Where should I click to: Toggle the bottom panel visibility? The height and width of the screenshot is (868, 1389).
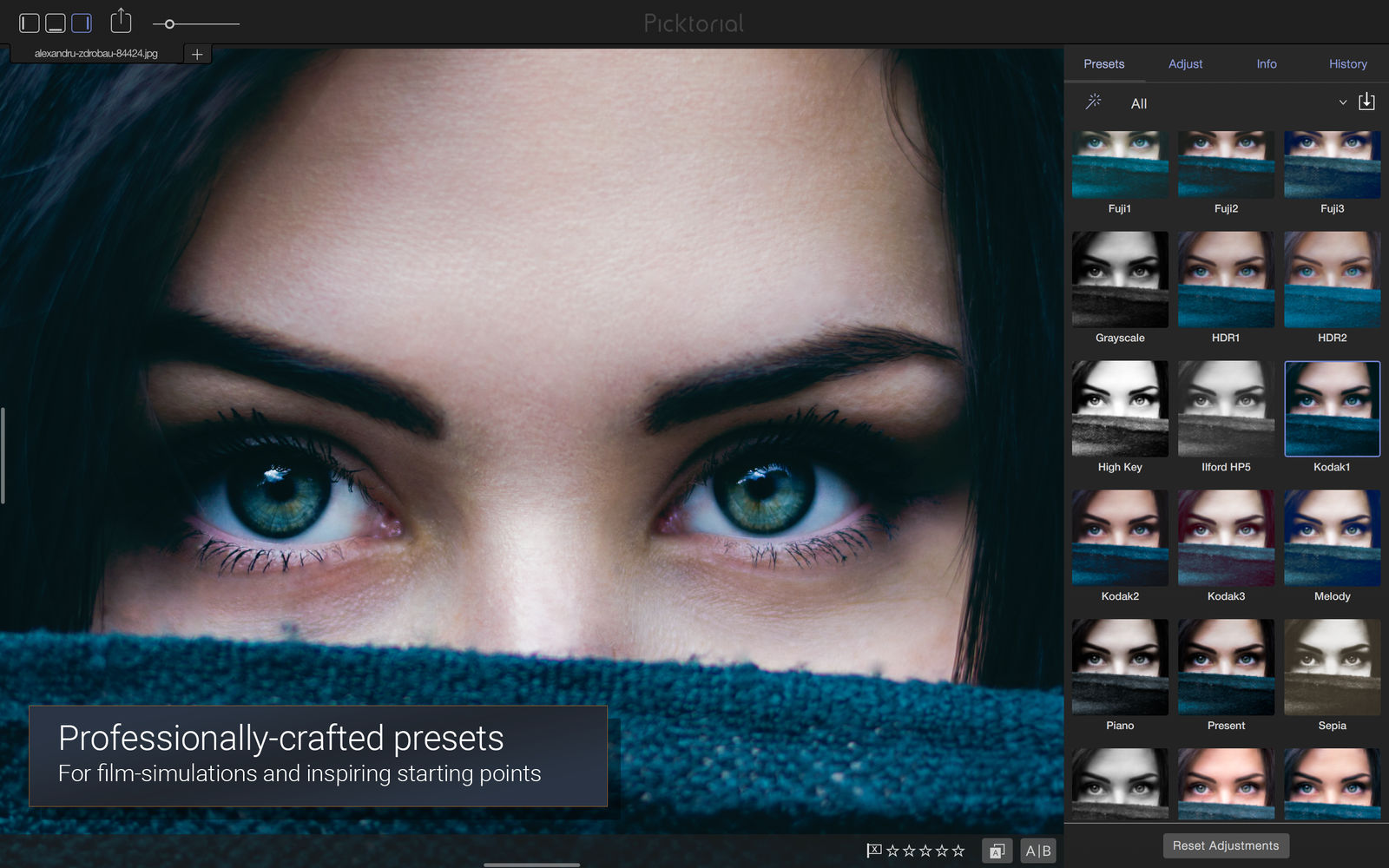(x=56, y=23)
